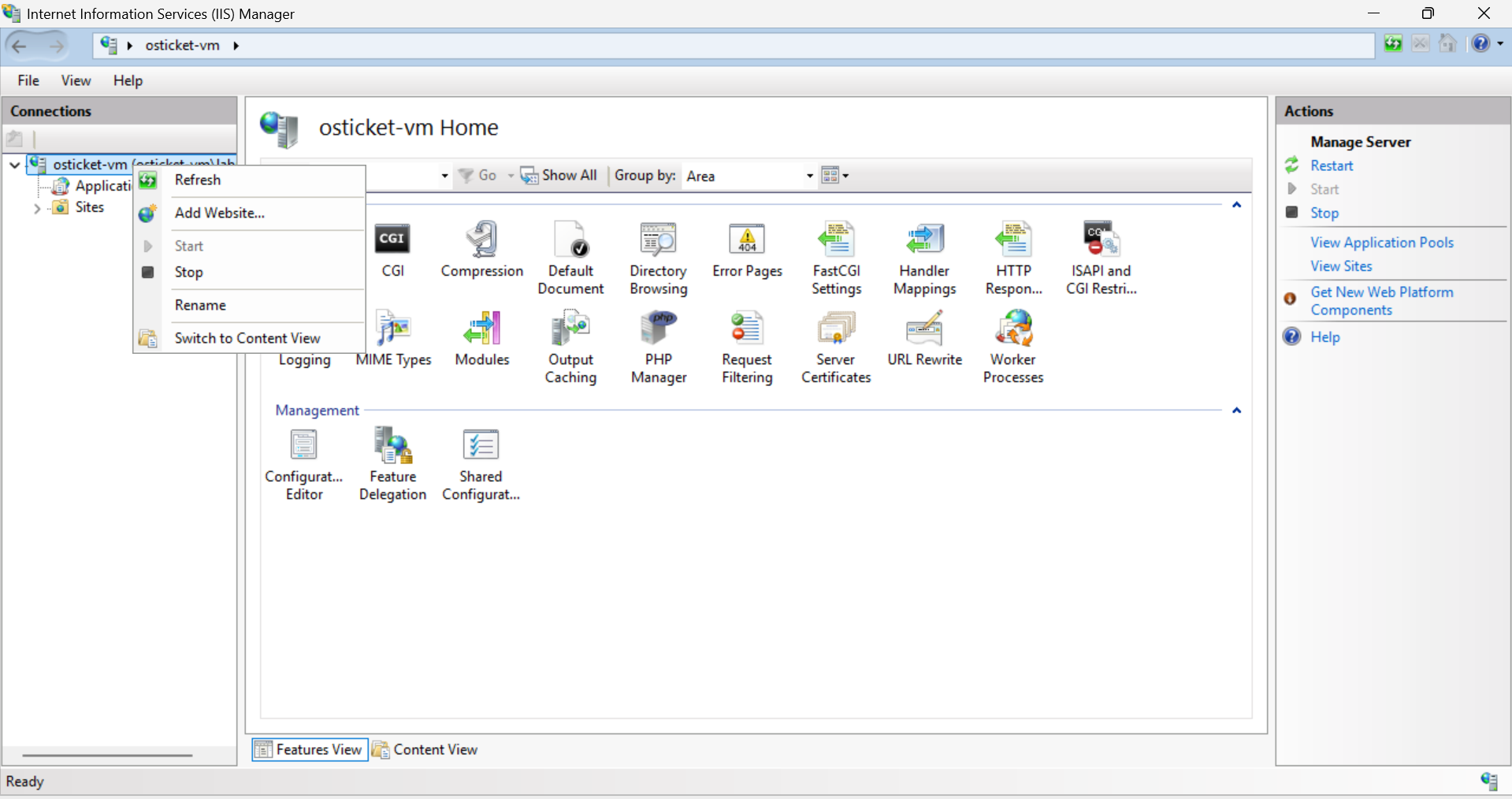Open Request Filtering

(747, 347)
